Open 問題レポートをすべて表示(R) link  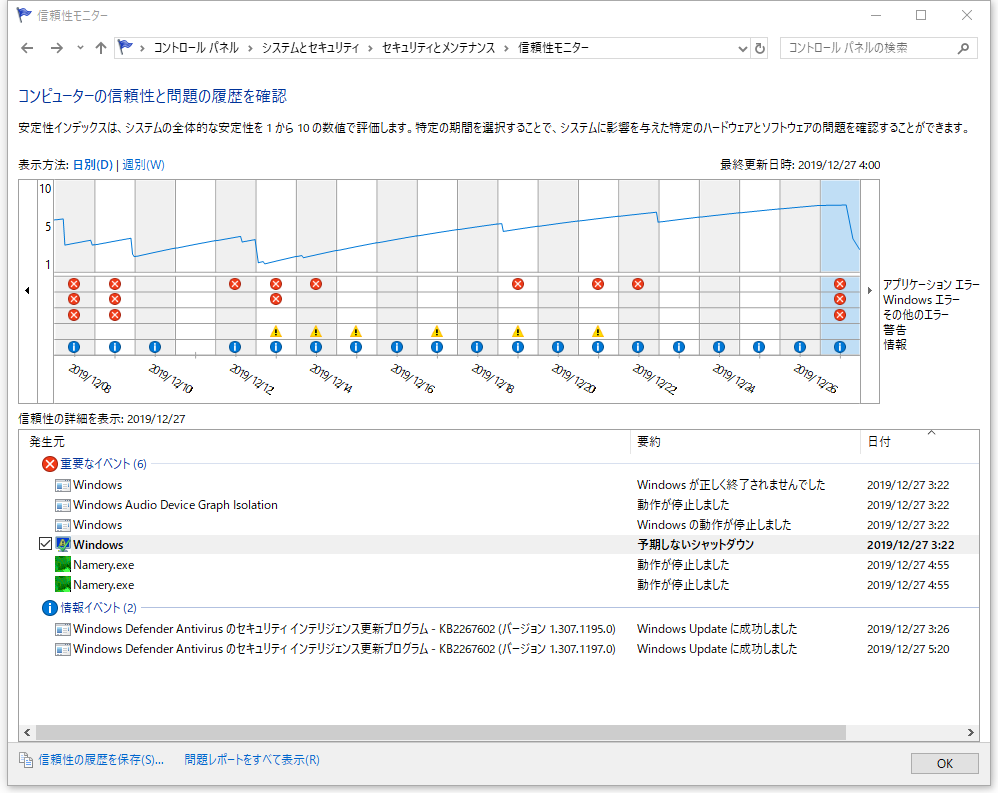(250, 759)
